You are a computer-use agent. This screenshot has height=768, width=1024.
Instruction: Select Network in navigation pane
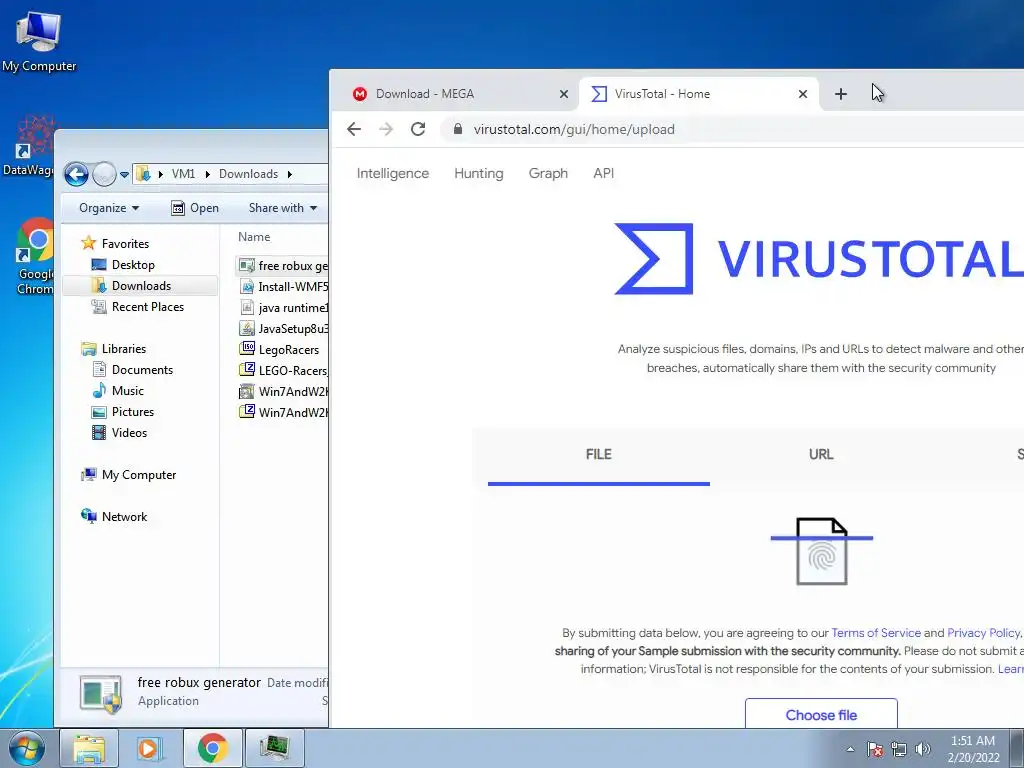(x=114, y=517)
